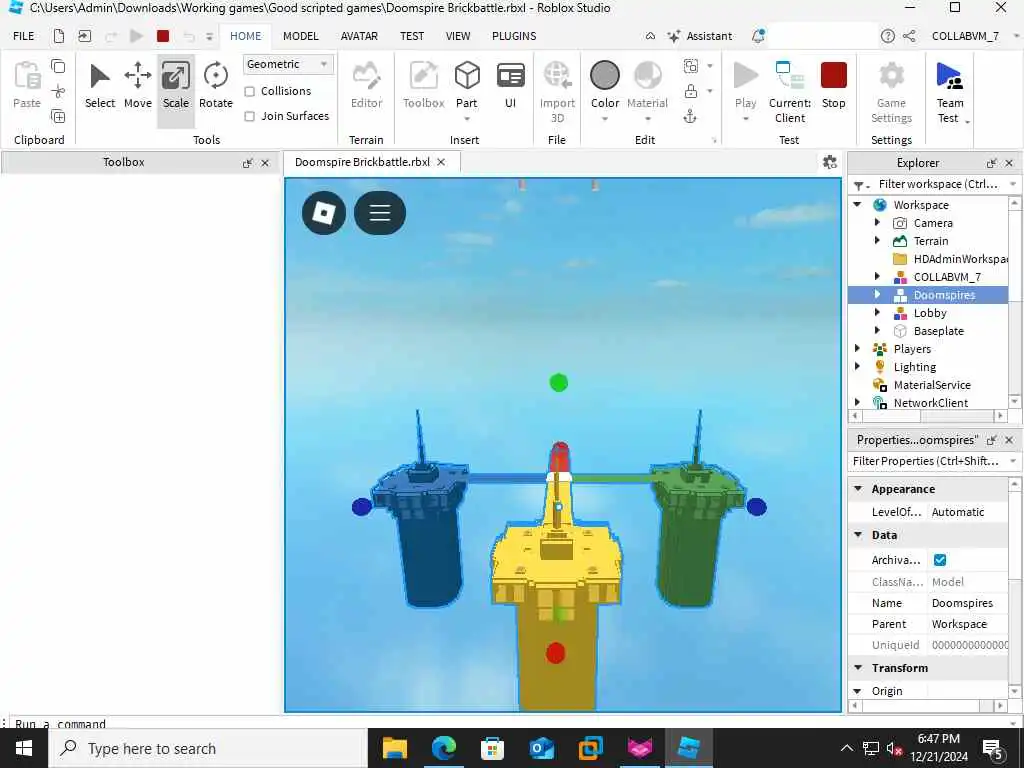This screenshot has height=768, width=1024.
Task: Open the help question mark icon
Action: pyautogui.click(x=888, y=36)
